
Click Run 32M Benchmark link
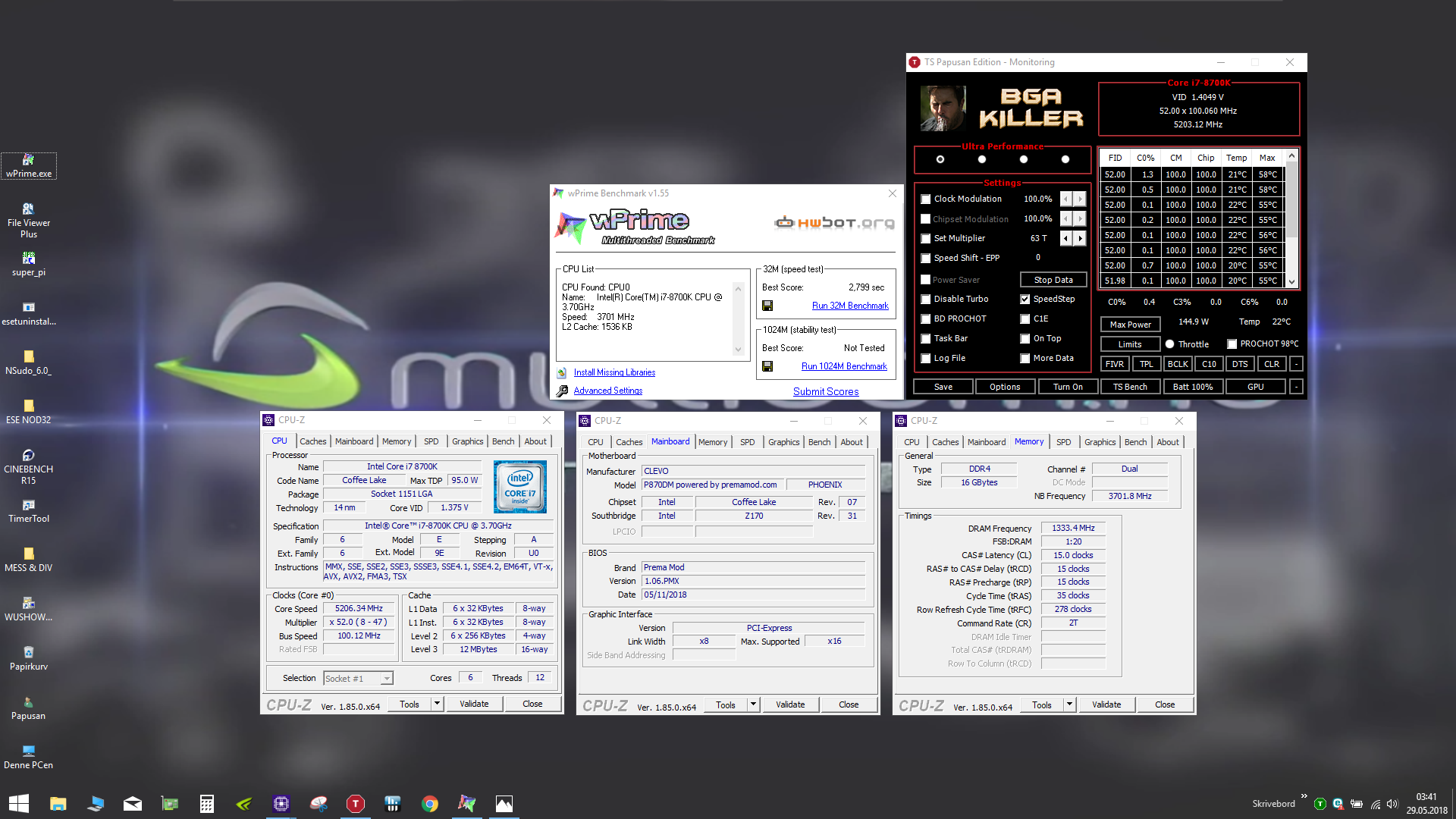point(850,306)
